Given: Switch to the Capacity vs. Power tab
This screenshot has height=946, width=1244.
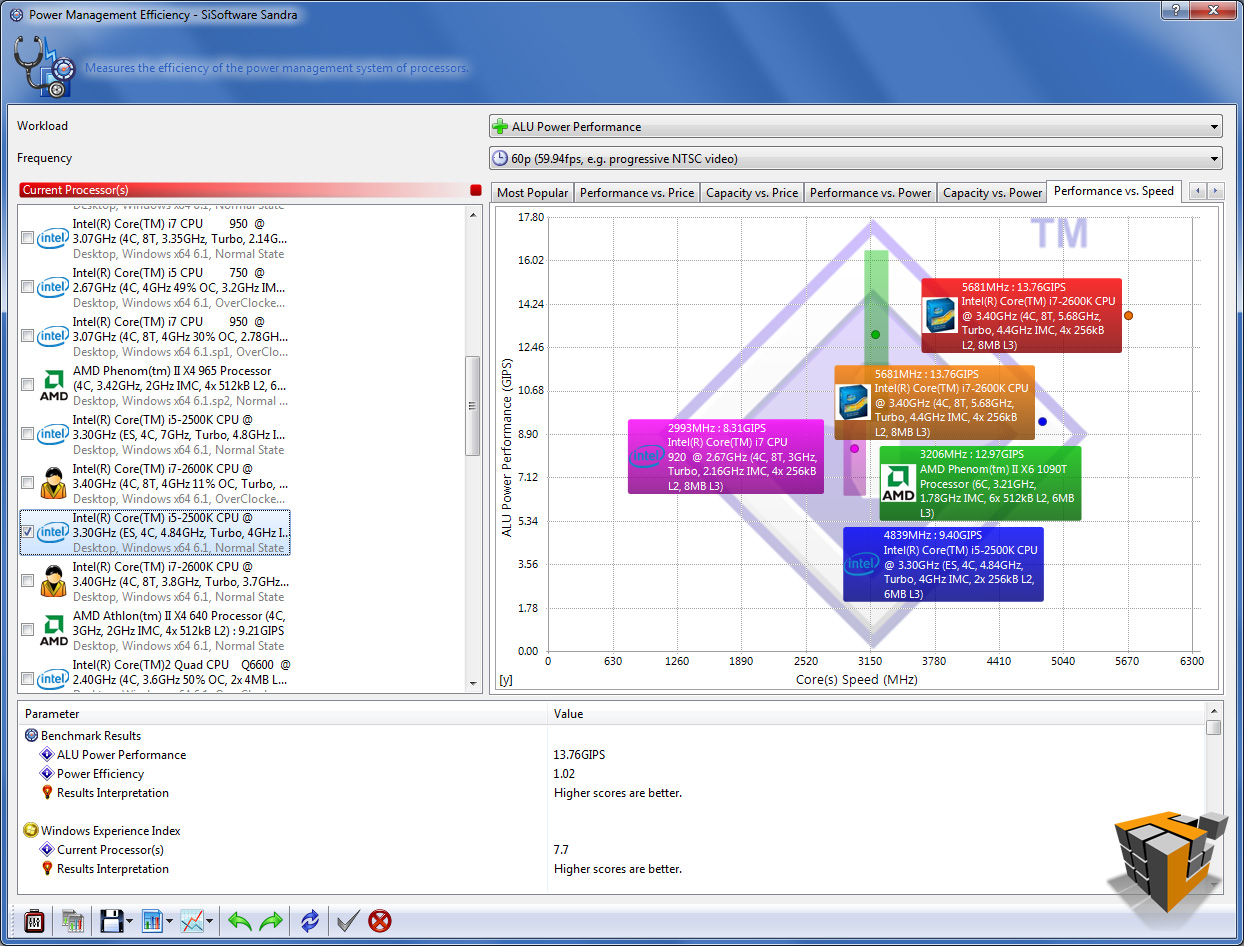Looking at the screenshot, I should pos(992,193).
